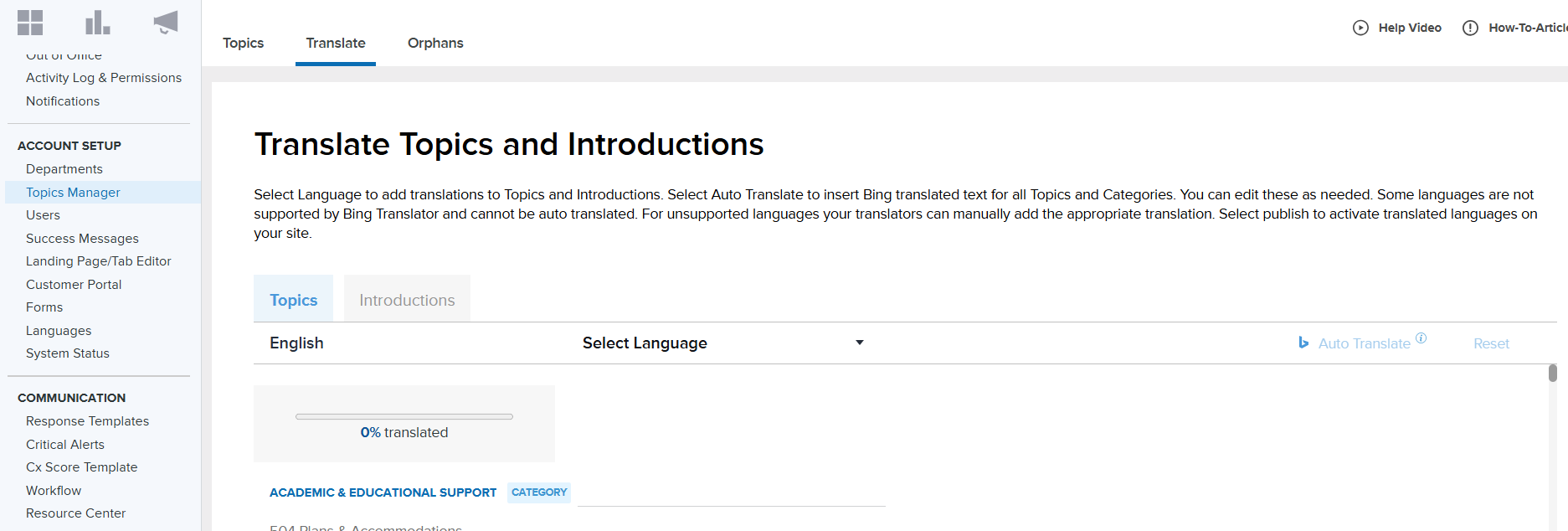
Task: Click the Reset link
Action: [x=1491, y=343]
